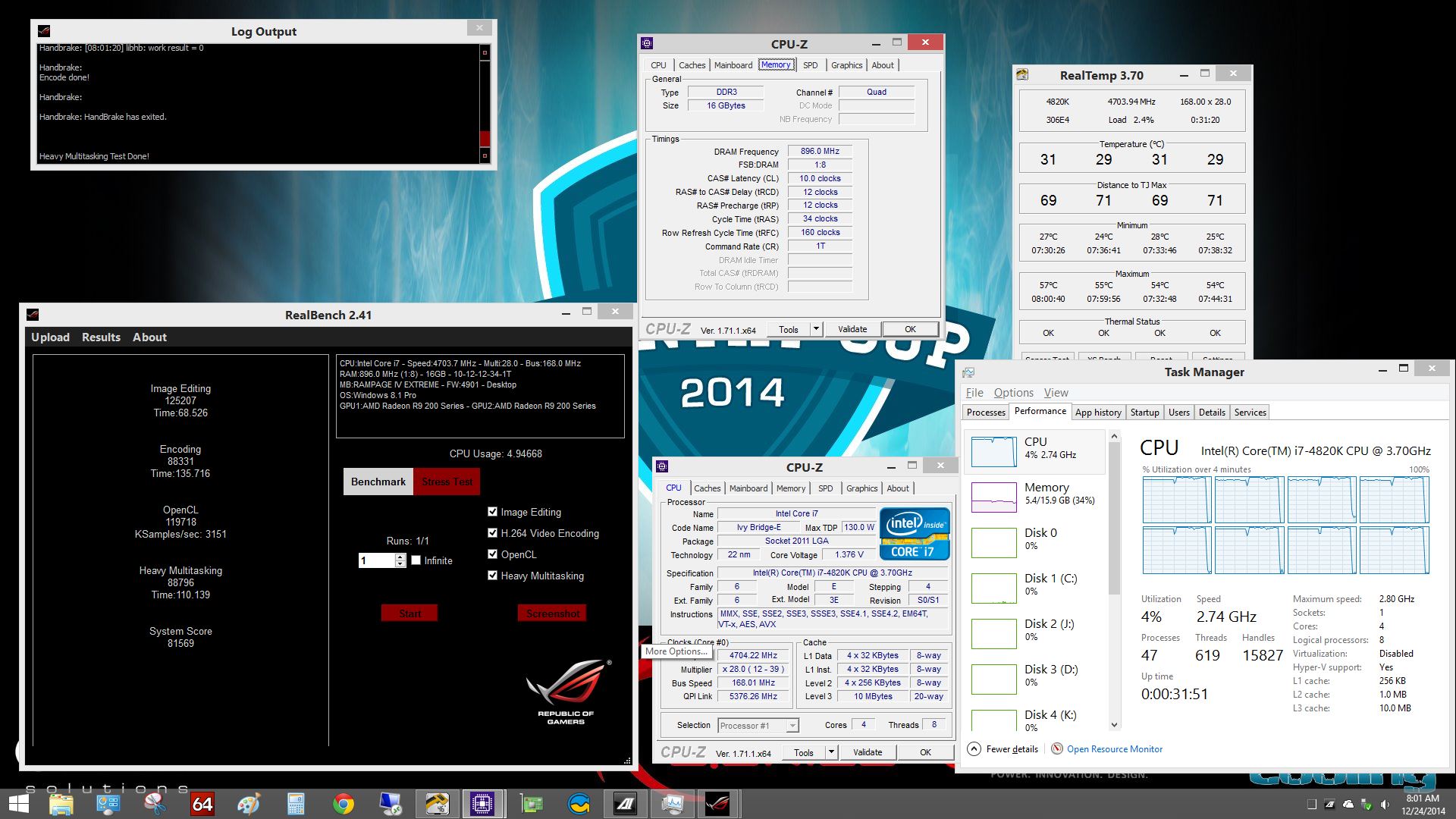This screenshot has height=819, width=1456.
Task: Switch to ROG RealBench taskbar icon
Action: (718, 803)
